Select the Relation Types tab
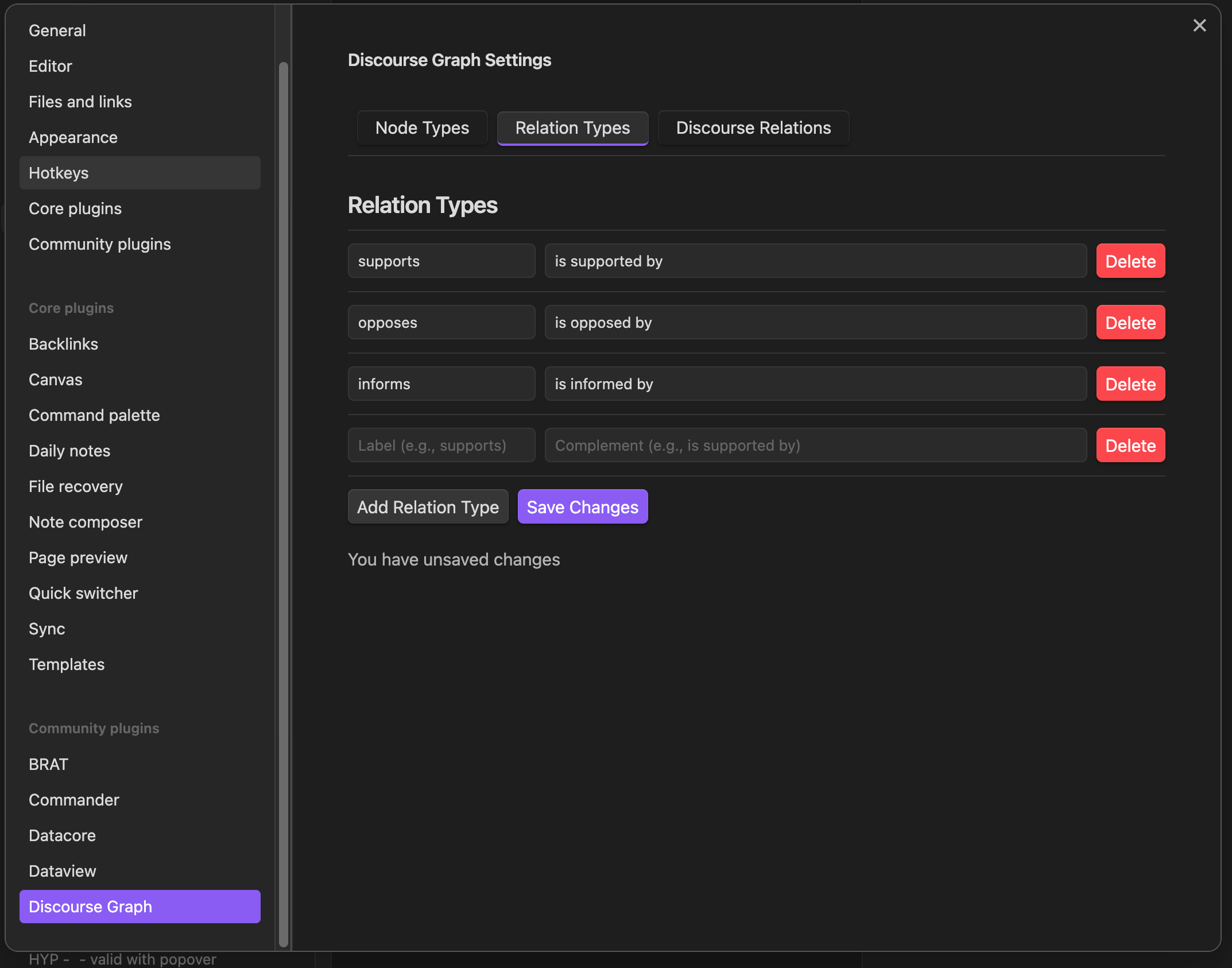This screenshot has height=968, width=1232. [x=572, y=127]
